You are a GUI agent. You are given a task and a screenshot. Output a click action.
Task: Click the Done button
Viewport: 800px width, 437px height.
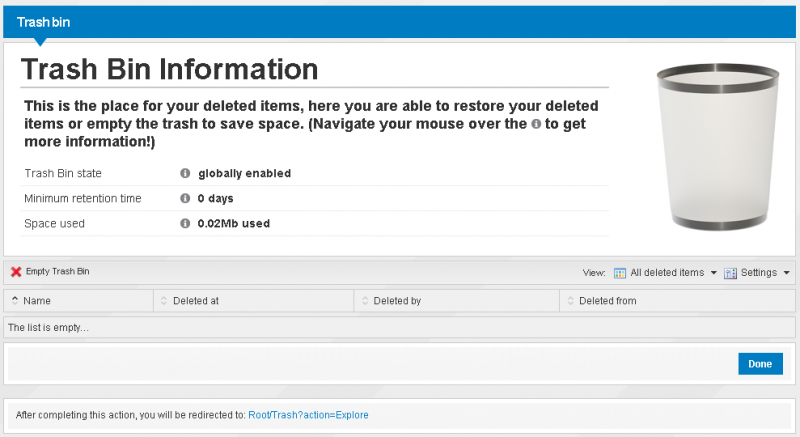pos(760,364)
